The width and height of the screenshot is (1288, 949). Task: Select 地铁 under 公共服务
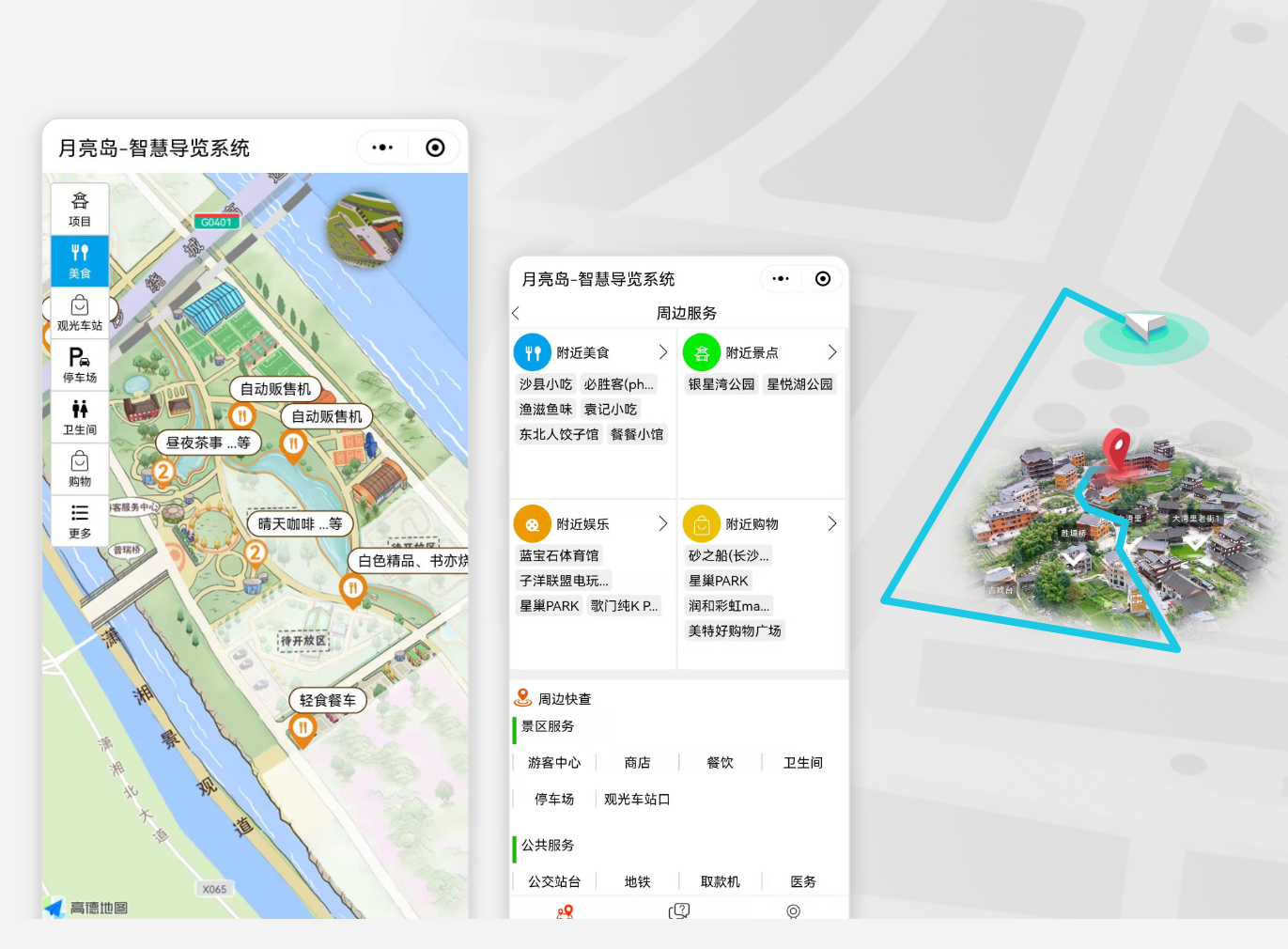pyautogui.click(x=637, y=881)
